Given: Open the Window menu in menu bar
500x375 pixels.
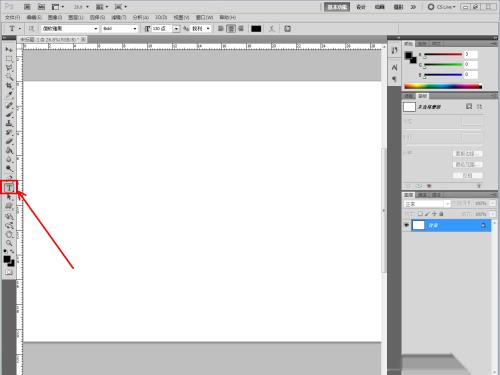Looking at the screenshot, I should (x=204, y=17).
